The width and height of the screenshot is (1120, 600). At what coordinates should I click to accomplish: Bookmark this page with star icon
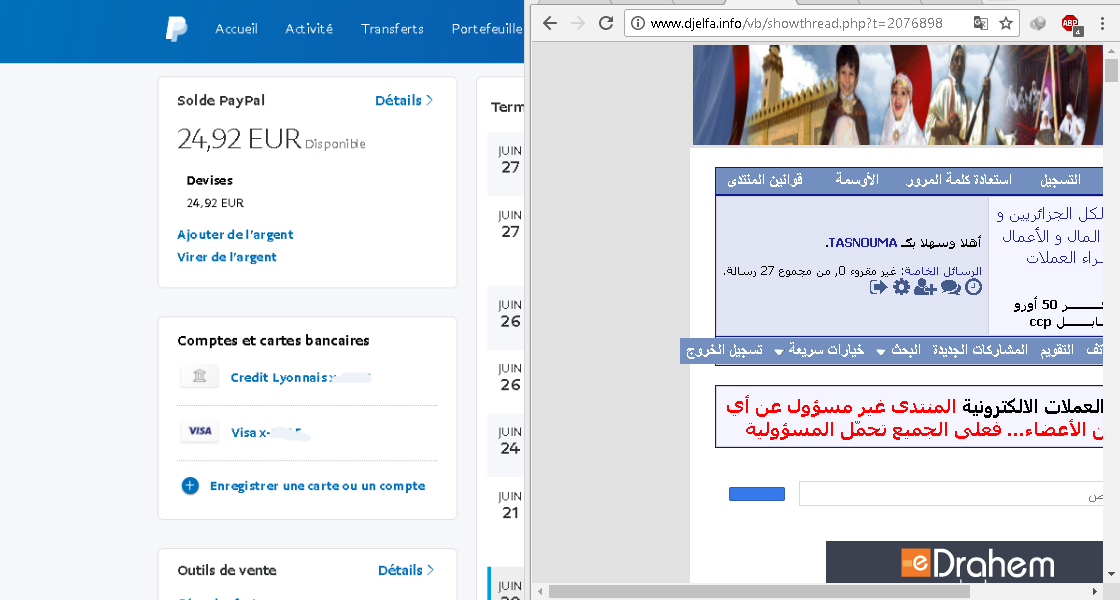pyautogui.click(x=1006, y=23)
